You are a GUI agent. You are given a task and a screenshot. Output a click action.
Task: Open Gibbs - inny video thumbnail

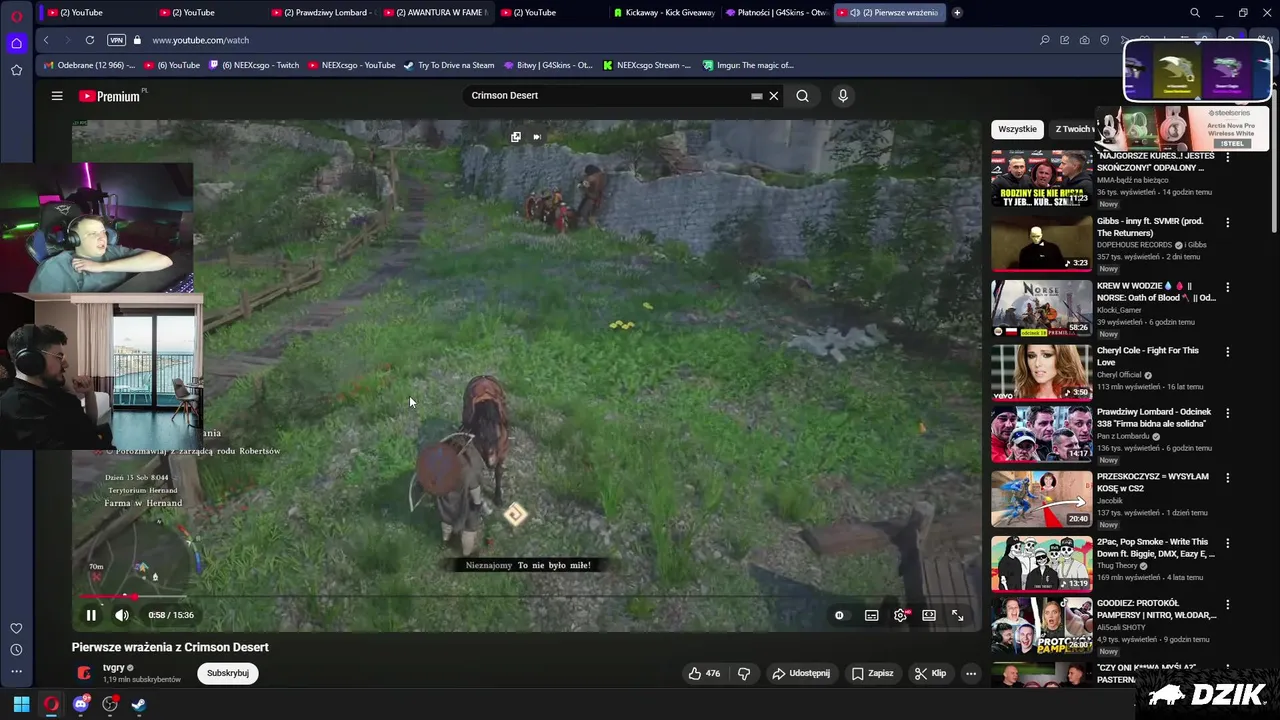tap(1041, 243)
